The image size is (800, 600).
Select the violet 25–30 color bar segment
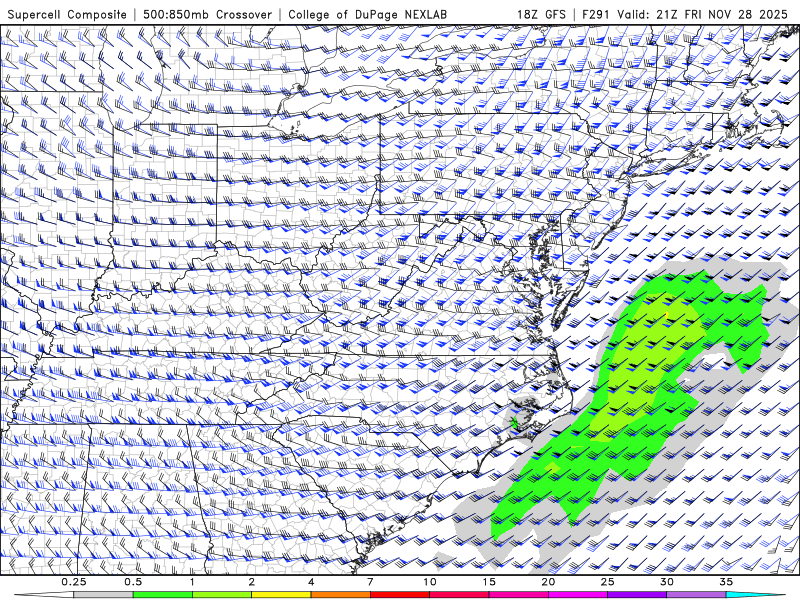(x=637, y=595)
